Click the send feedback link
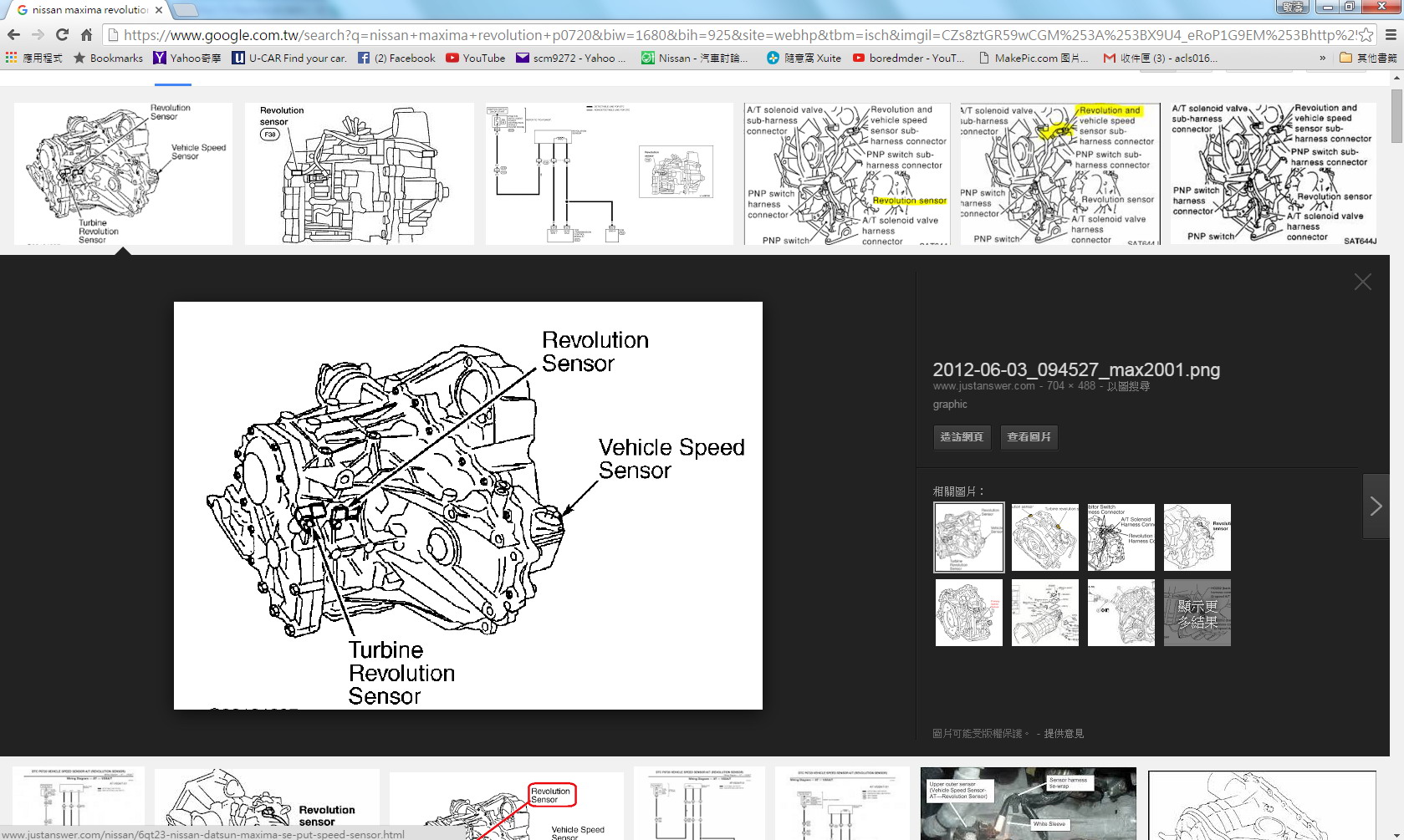This screenshot has height=840, width=1404. point(1063,733)
